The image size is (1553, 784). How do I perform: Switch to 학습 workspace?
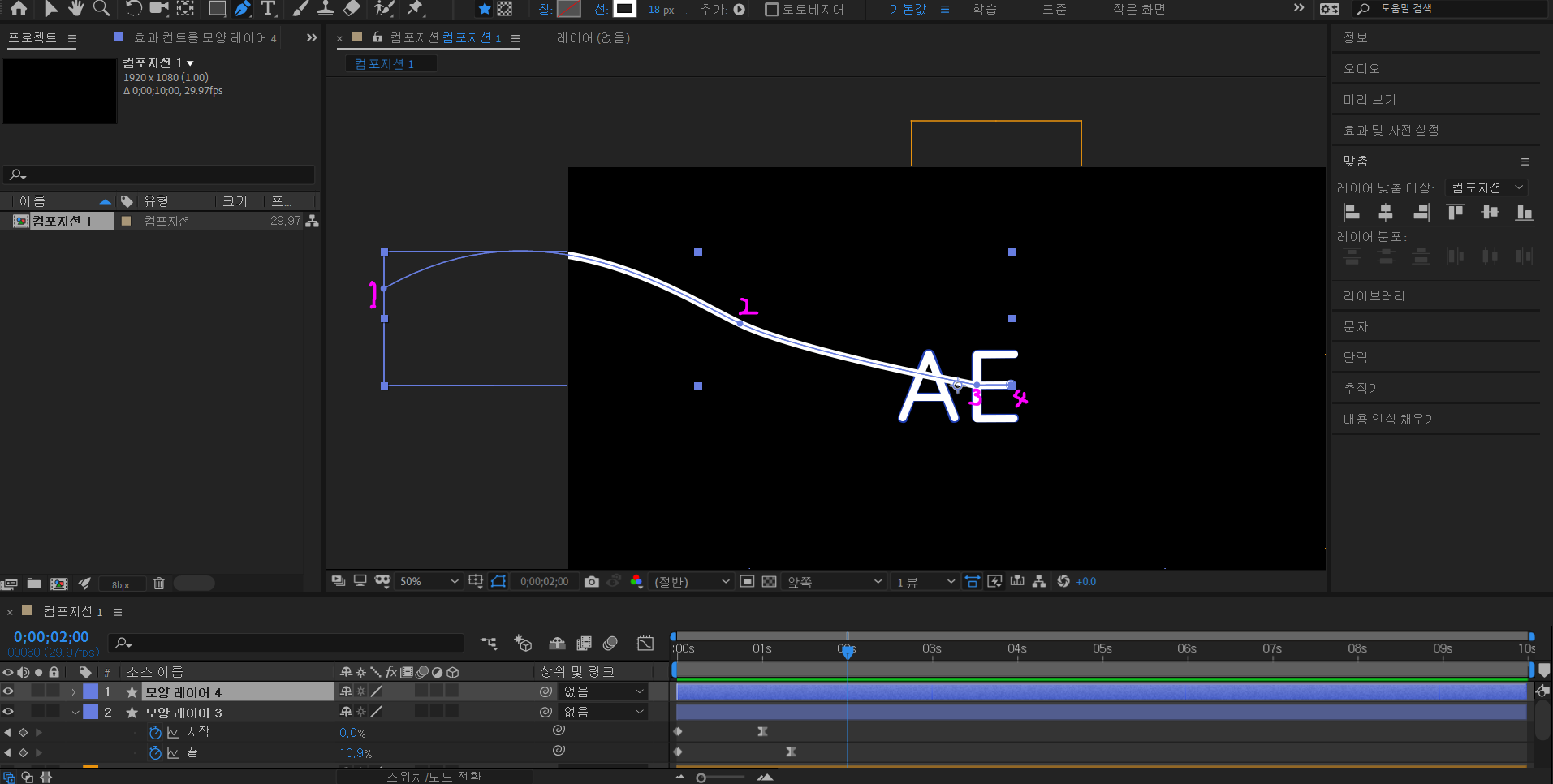tap(985, 9)
